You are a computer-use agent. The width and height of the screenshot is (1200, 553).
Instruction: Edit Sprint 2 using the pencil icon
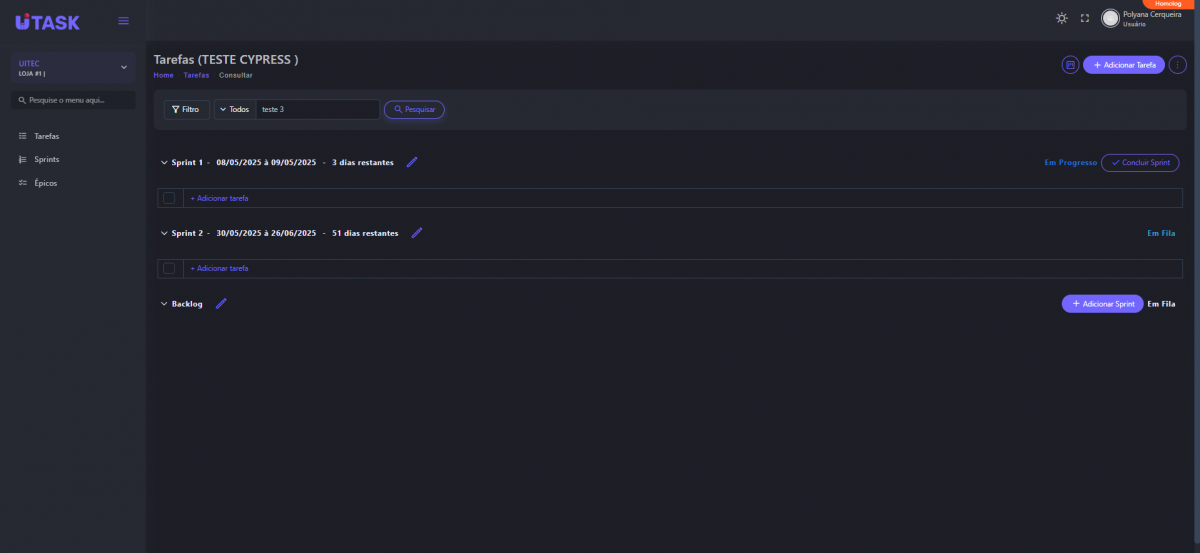click(417, 233)
